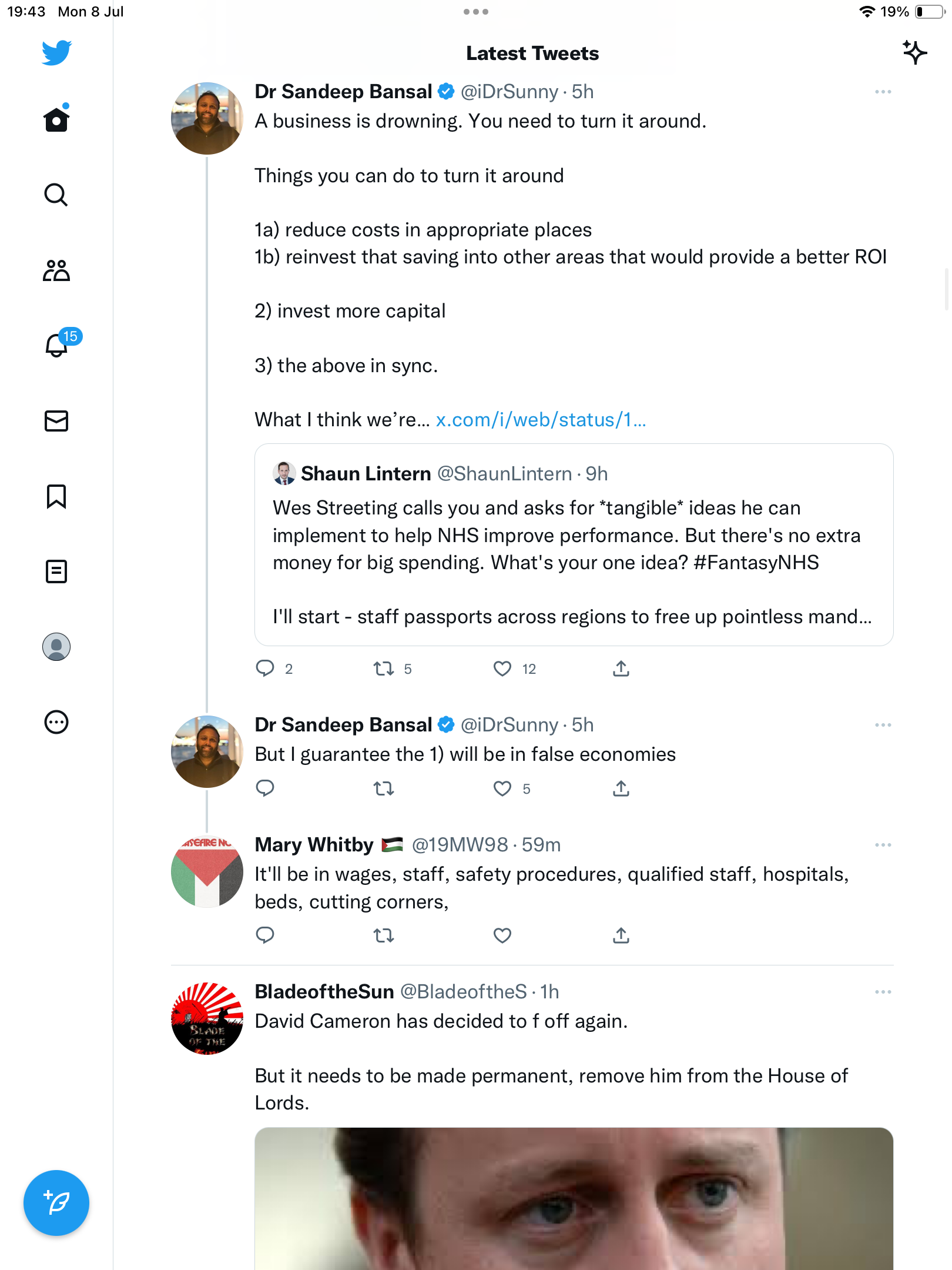
Task: Tap the compose tweet floating button
Action: [x=56, y=1203]
